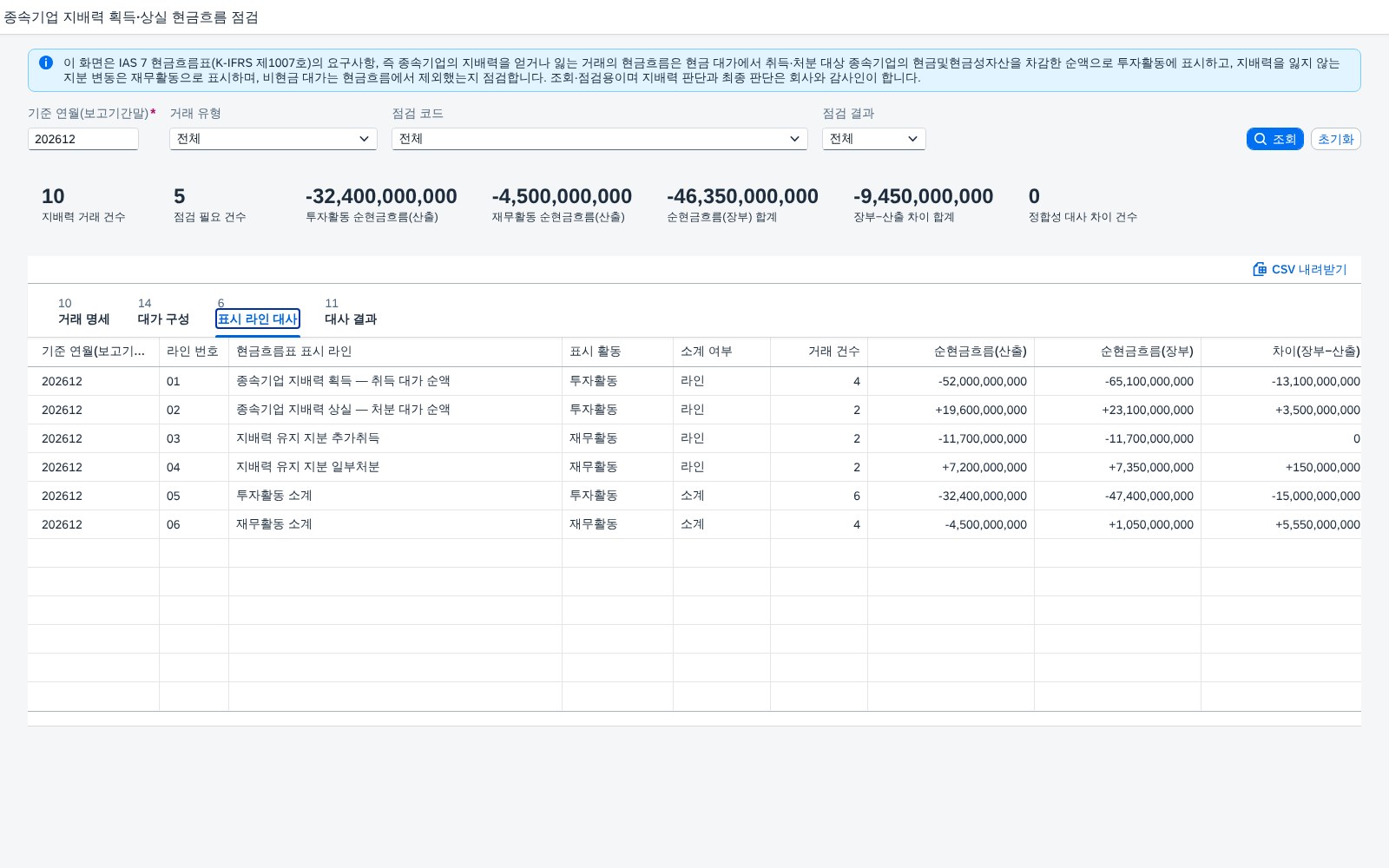1389x868 pixels.
Task: Switch to the 거래 명세 tab
Action: click(x=83, y=312)
